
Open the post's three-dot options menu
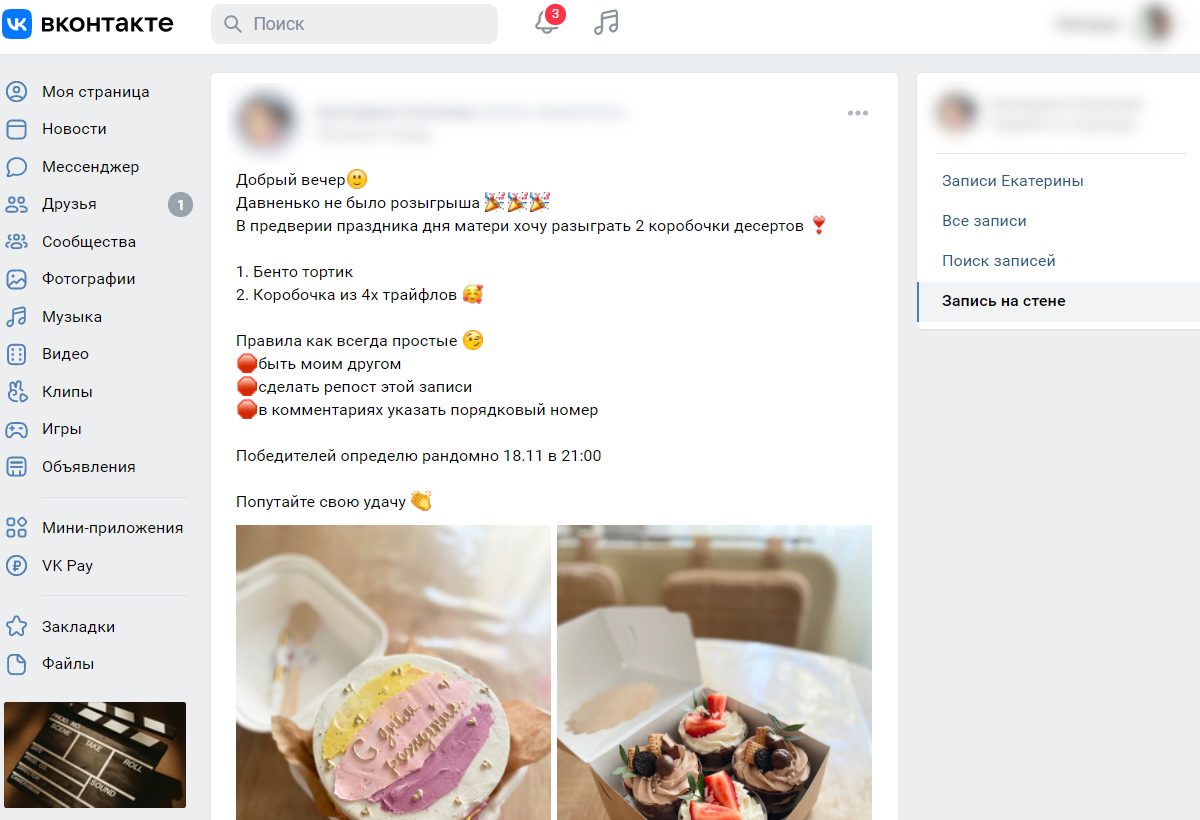pyautogui.click(x=858, y=113)
